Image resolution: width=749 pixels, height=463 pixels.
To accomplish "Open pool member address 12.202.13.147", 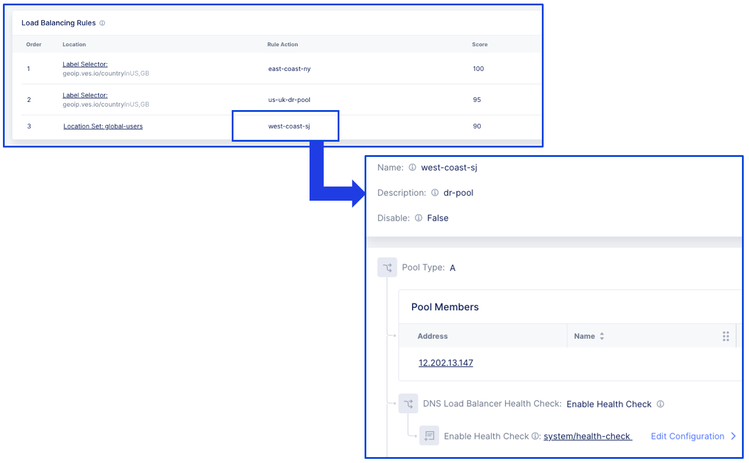I will point(446,363).
